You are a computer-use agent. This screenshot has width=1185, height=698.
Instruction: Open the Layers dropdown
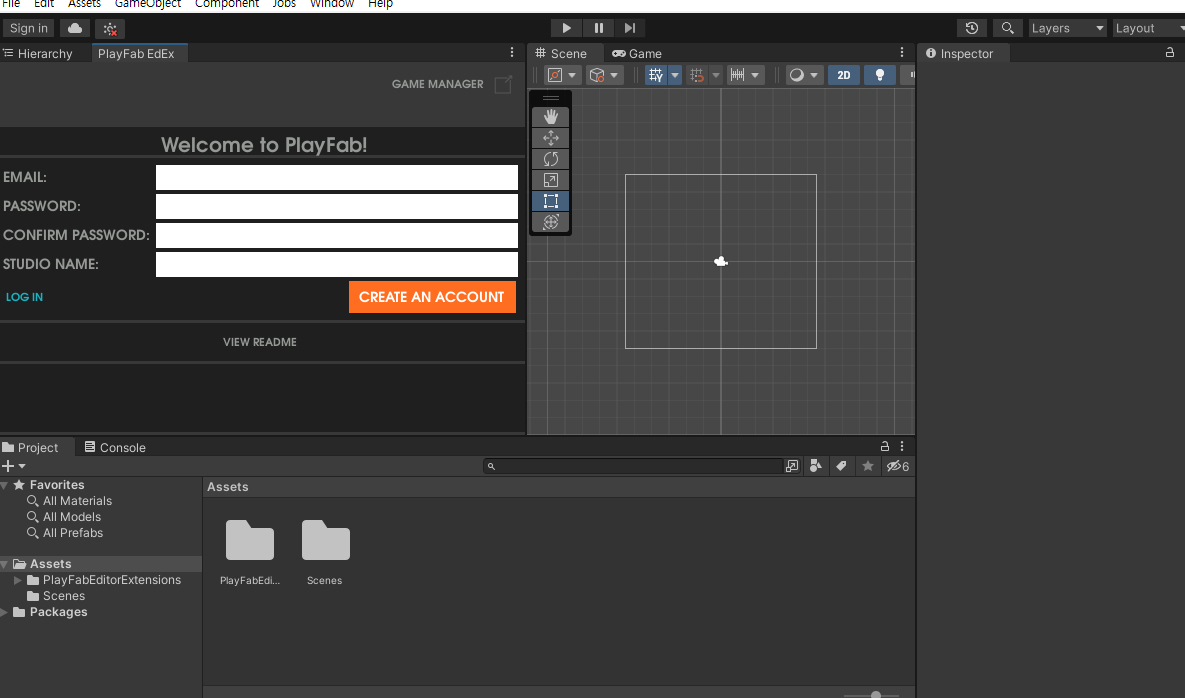tap(1067, 28)
